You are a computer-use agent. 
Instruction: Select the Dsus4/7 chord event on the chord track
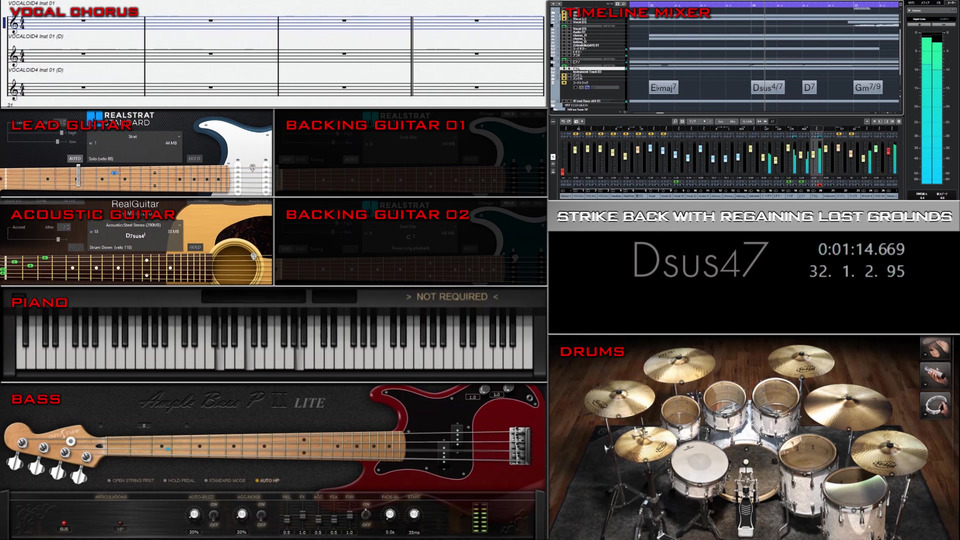[767, 88]
